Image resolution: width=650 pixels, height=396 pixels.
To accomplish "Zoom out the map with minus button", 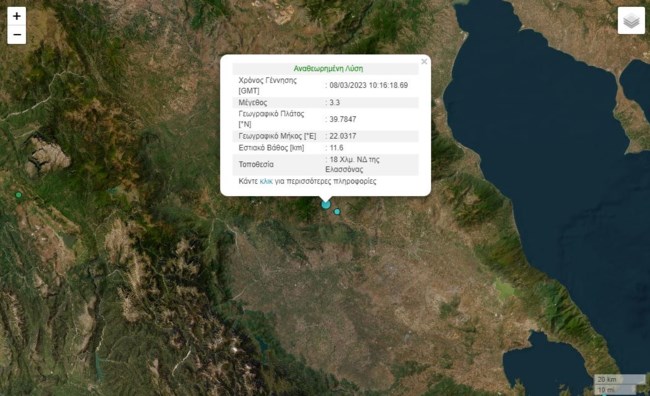I will tap(17, 35).
